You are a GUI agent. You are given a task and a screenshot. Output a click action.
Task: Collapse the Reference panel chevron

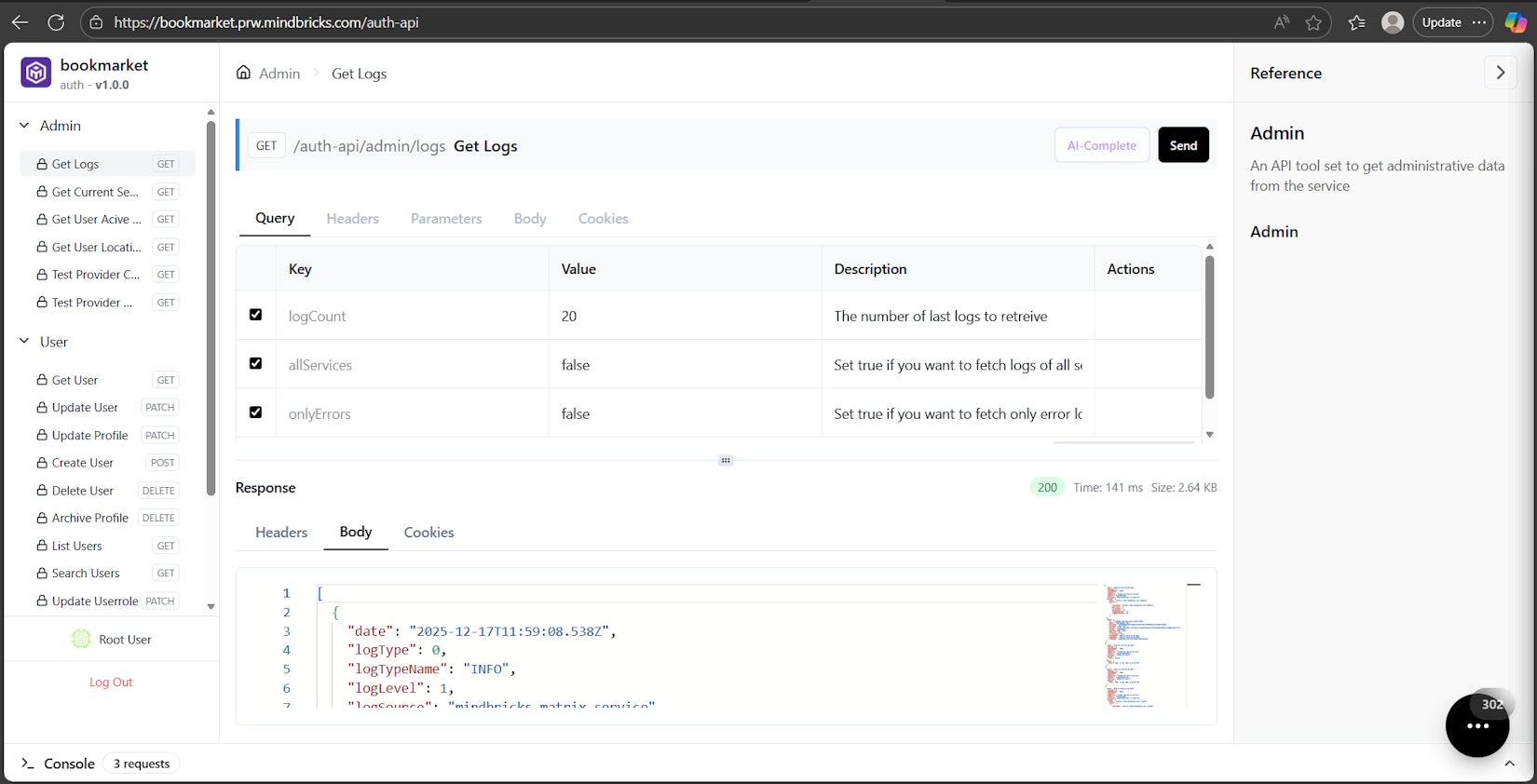pyautogui.click(x=1500, y=73)
